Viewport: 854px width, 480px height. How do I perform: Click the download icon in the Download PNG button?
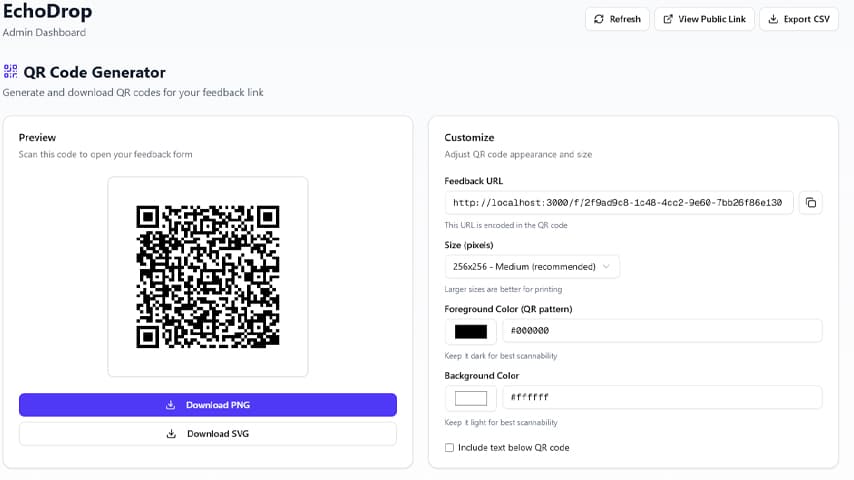tap(171, 405)
